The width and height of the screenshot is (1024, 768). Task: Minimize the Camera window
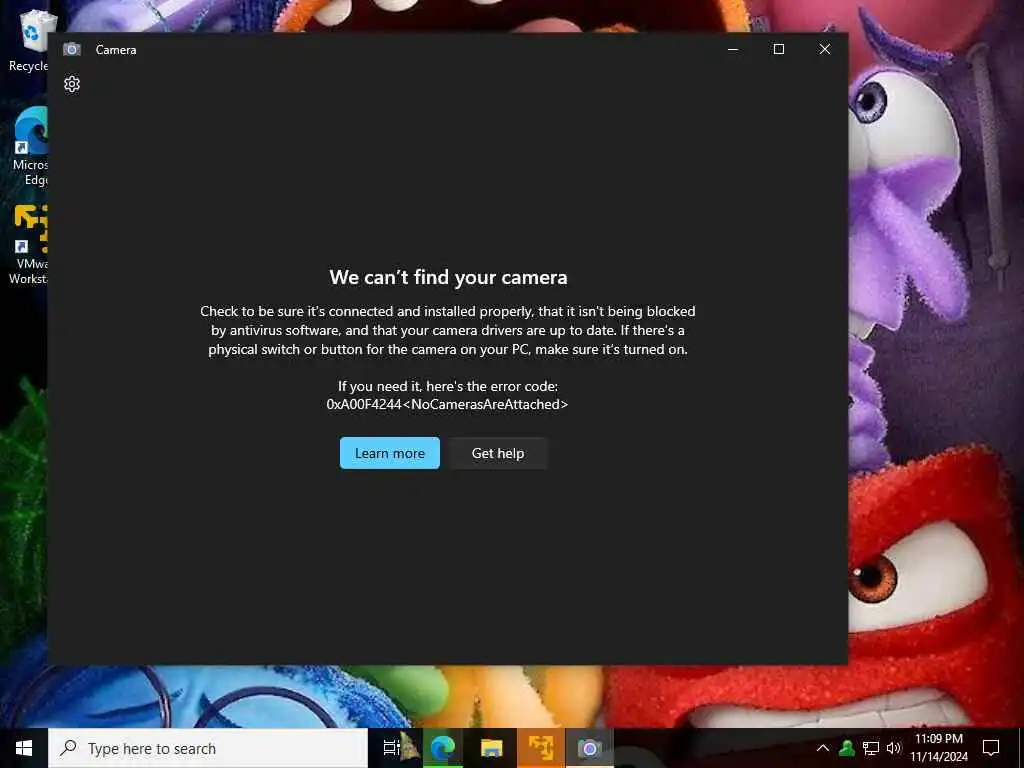click(x=733, y=50)
